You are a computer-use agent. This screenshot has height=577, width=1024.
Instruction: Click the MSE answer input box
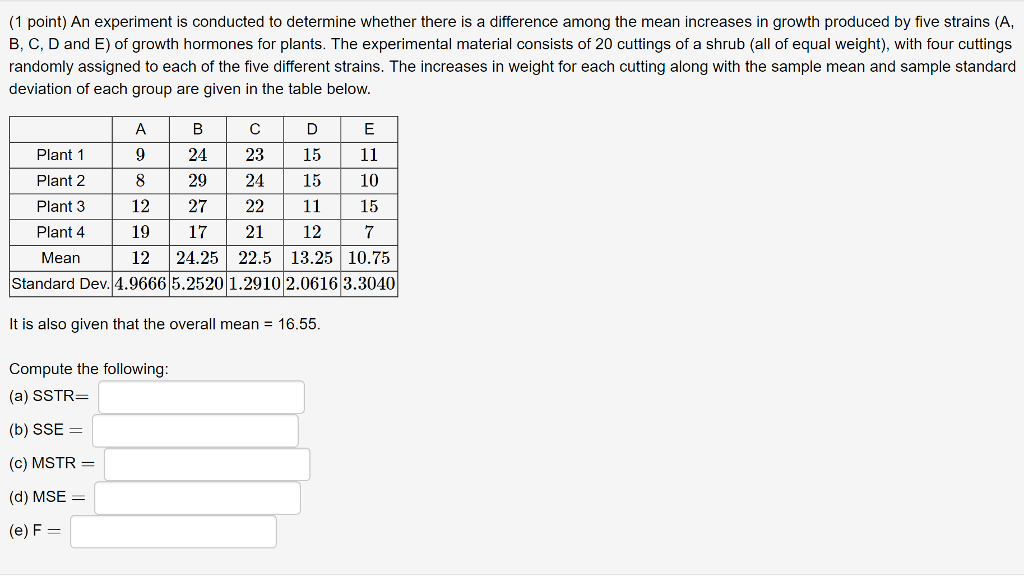197,497
